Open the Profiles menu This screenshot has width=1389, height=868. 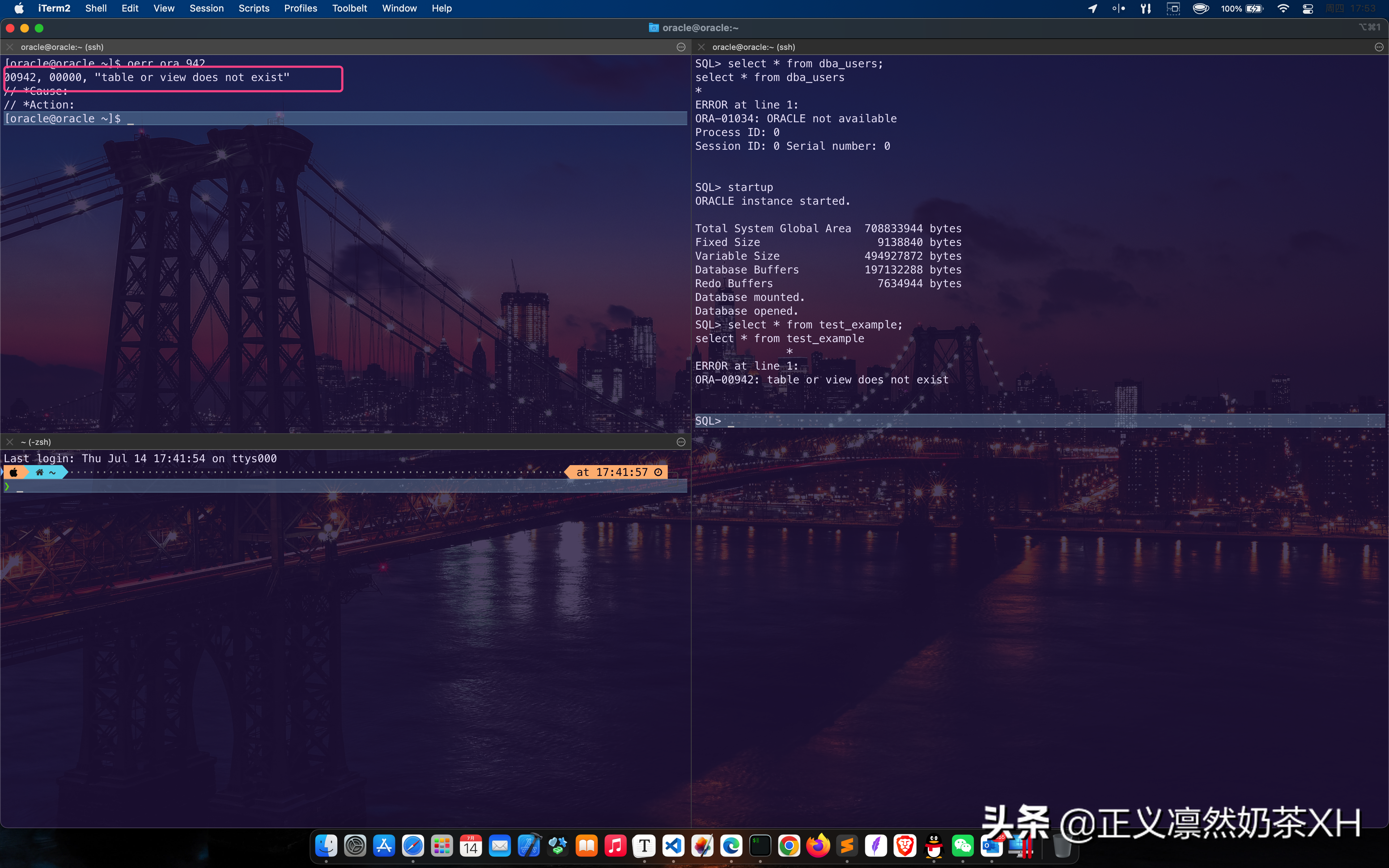tap(300, 8)
